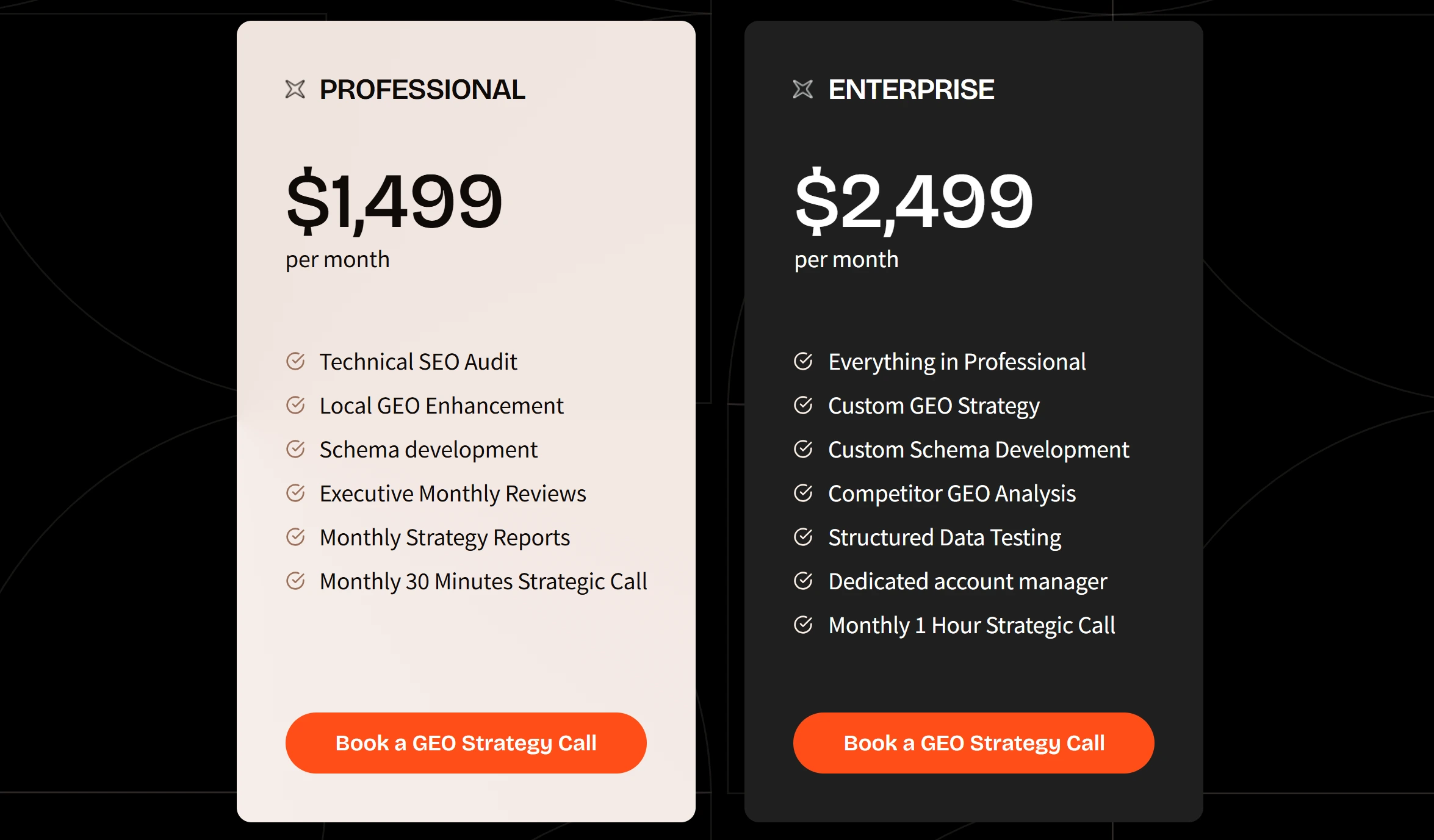Click the checkmark next to Local GEO Enhancement
Screen dimensions: 1434x840
point(295,406)
